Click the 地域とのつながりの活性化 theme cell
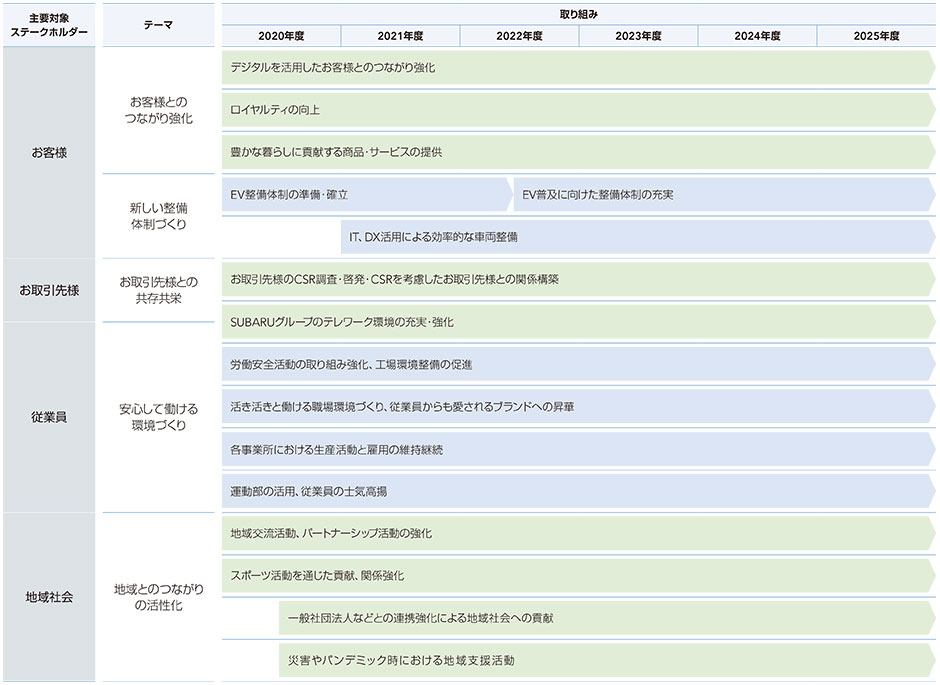This screenshot has width=940, height=685. click(x=158, y=597)
